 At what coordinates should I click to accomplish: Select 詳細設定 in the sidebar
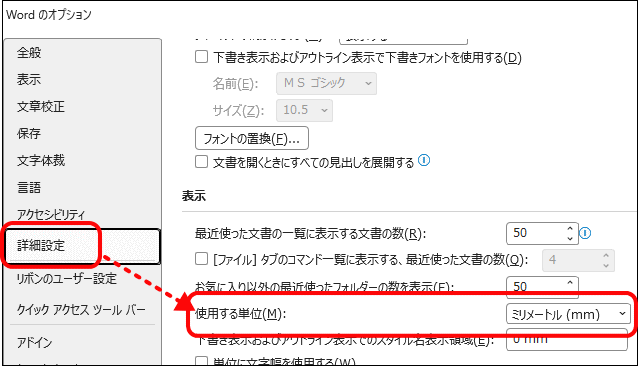(83, 246)
